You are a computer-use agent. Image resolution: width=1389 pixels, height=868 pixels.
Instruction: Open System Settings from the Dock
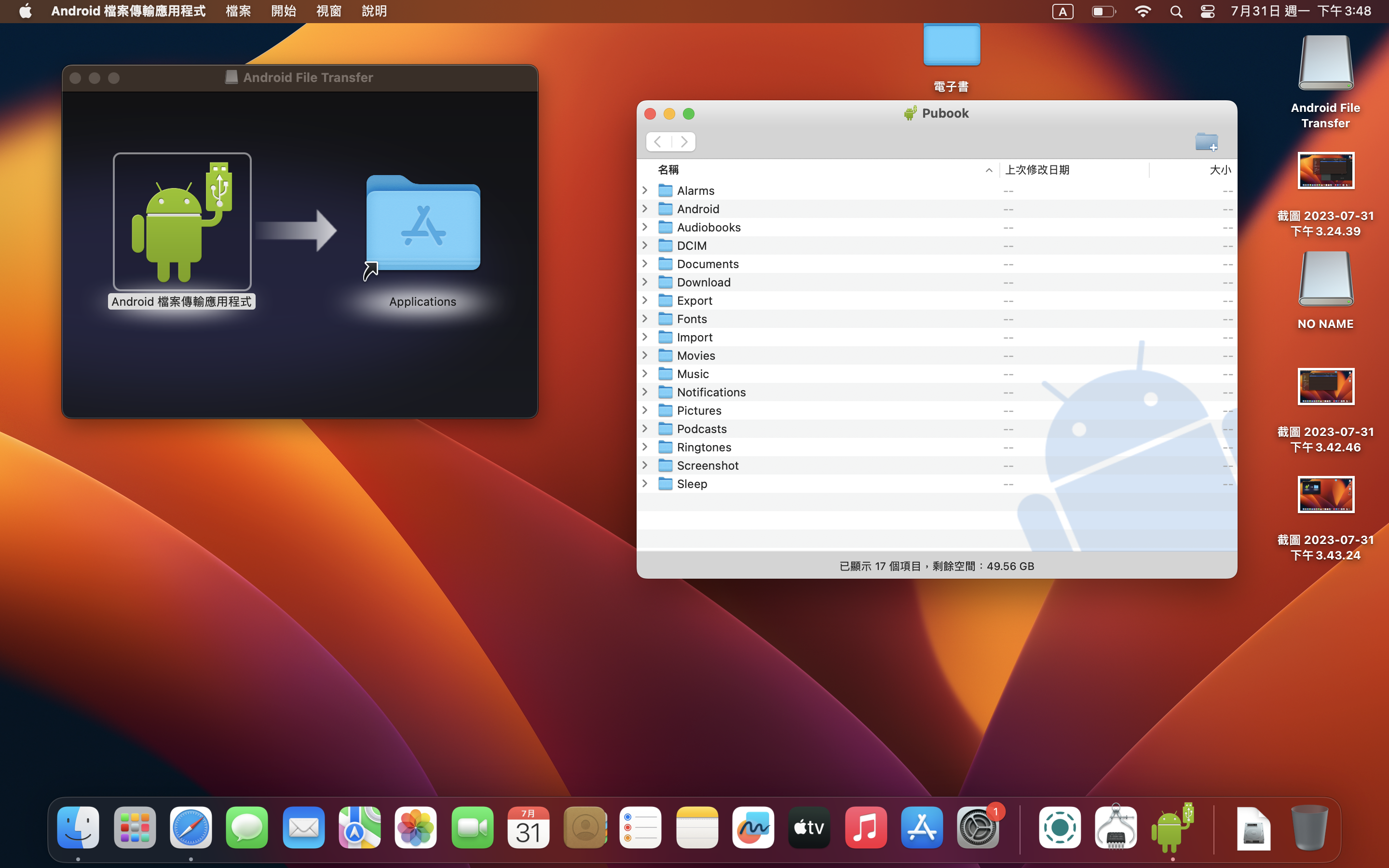coord(978,827)
